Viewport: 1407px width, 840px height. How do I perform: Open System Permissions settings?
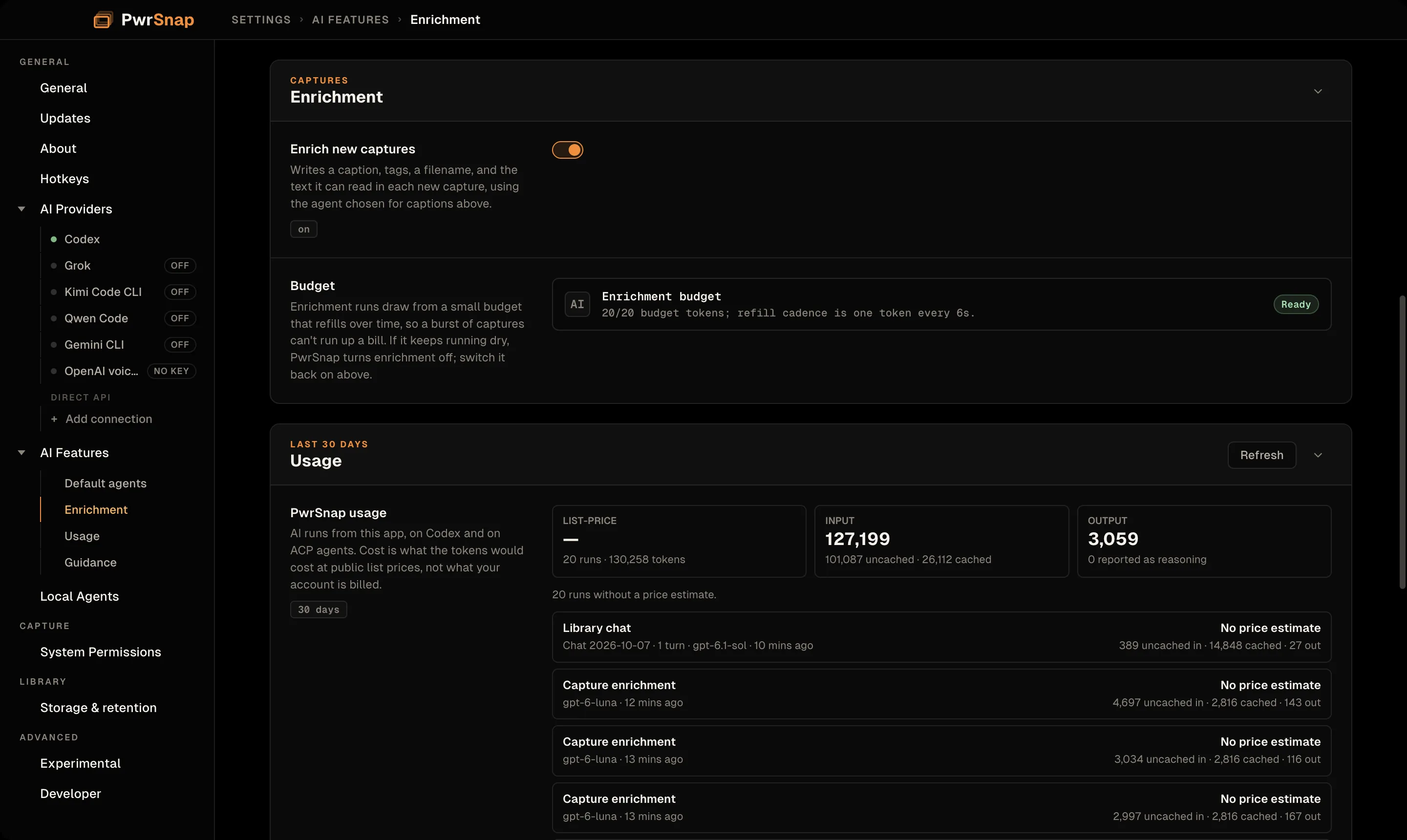[x=101, y=652]
